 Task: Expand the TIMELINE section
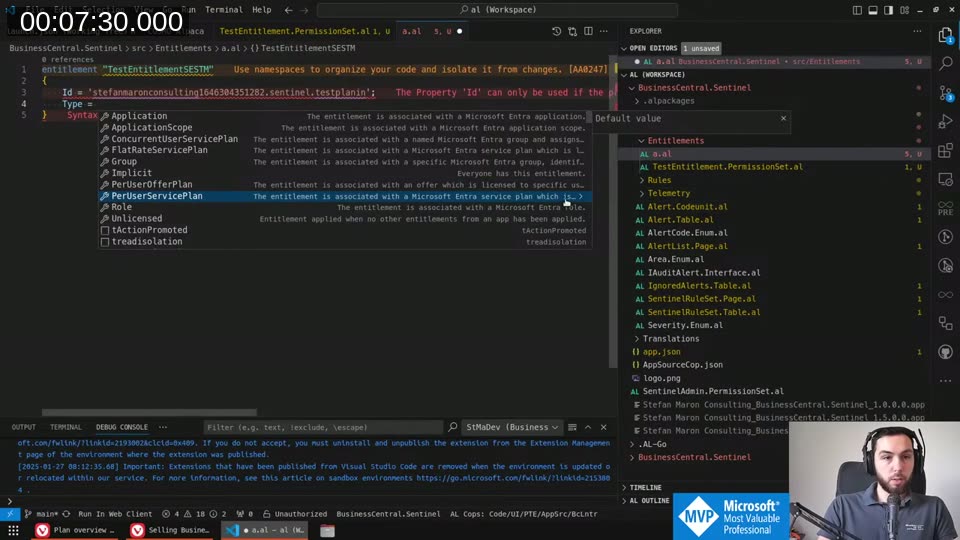pyautogui.click(x=624, y=487)
